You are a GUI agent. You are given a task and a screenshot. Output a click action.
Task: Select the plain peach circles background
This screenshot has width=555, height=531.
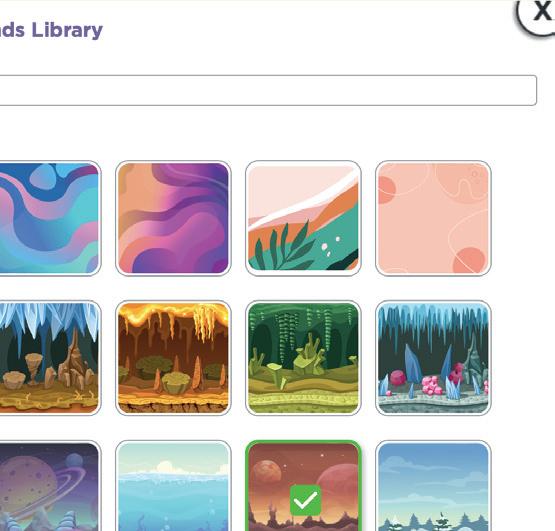click(433, 218)
